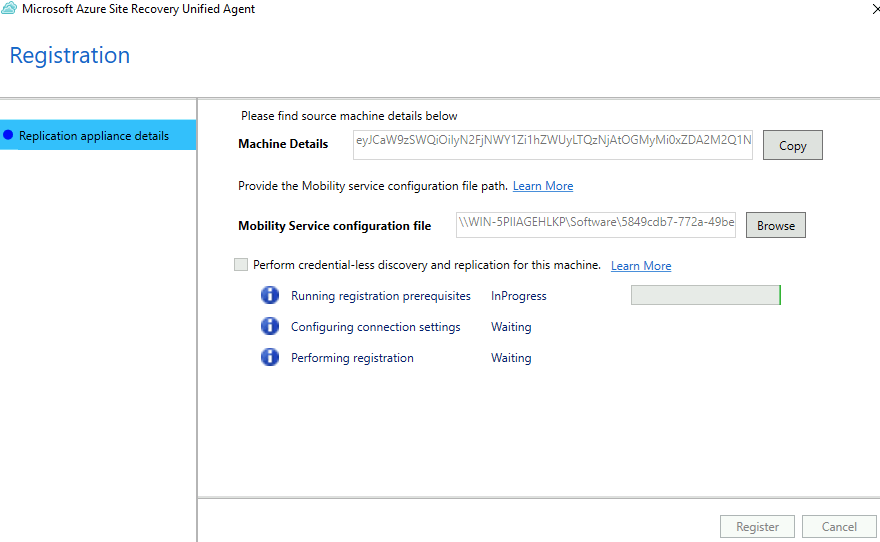Cancel the registration wizard
This screenshot has height=542, width=880.
pyautogui.click(x=839, y=526)
